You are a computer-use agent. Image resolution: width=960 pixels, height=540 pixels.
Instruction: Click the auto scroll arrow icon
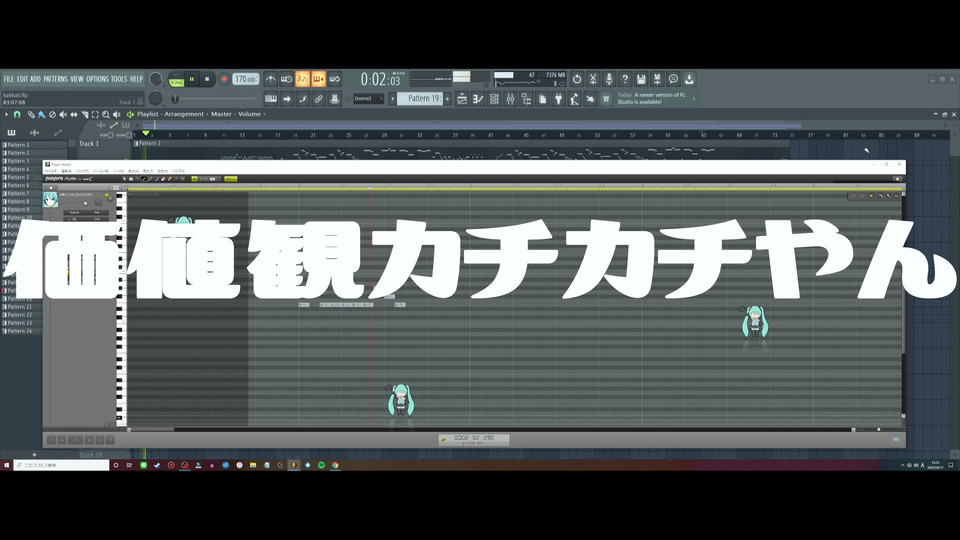[x=287, y=99]
